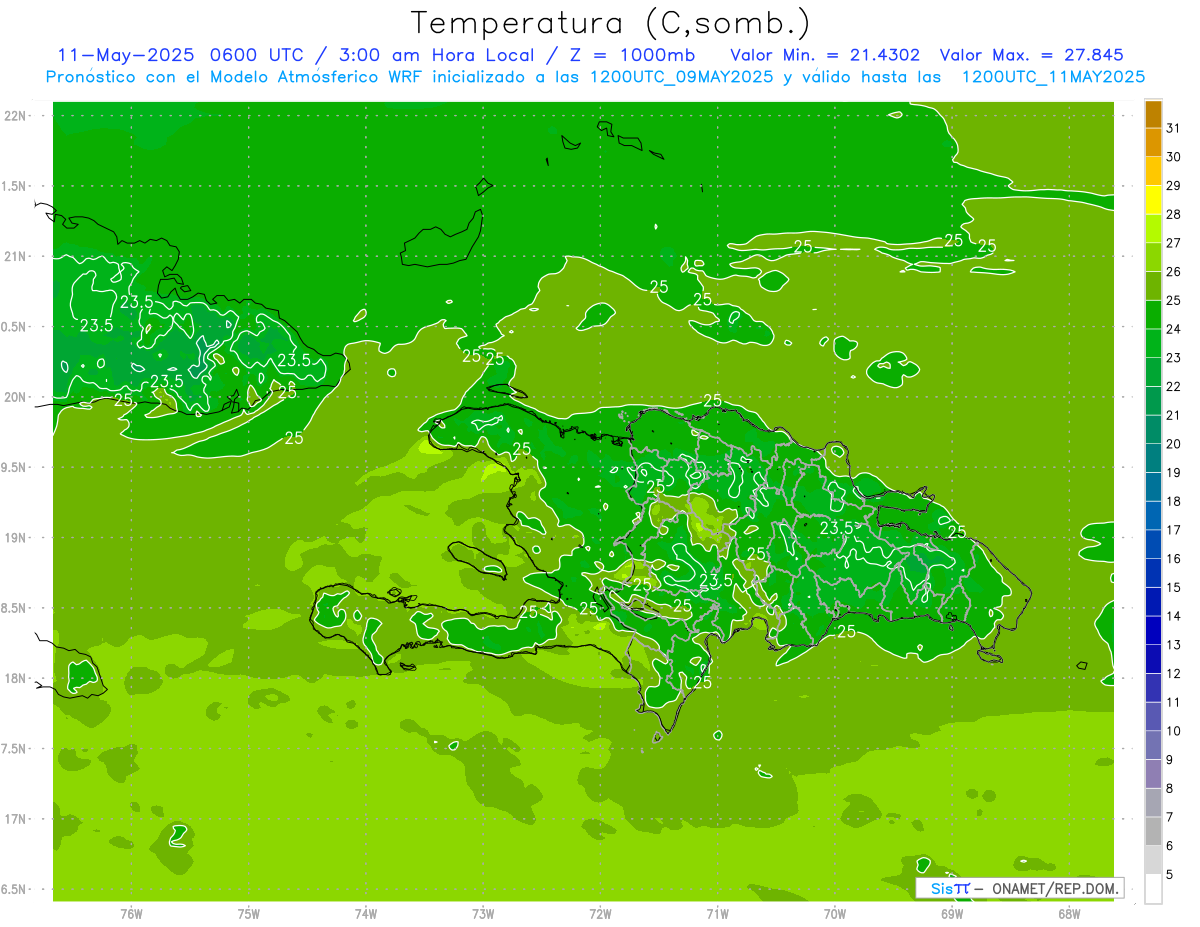Click the legend value "5"
Viewport: 1200px width, 927px height.
pos(1169,875)
